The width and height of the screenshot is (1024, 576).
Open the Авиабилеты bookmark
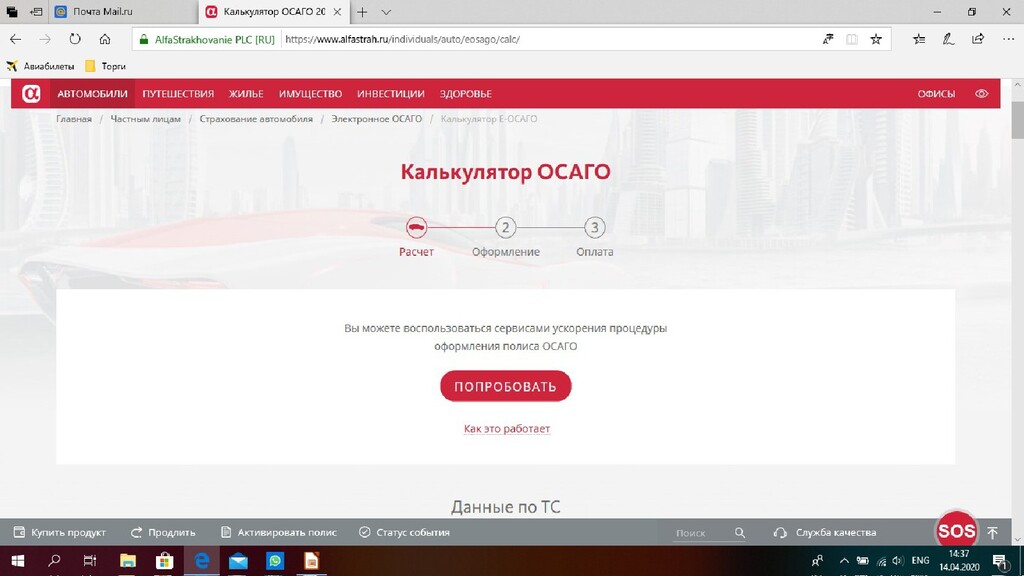coord(40,66)
